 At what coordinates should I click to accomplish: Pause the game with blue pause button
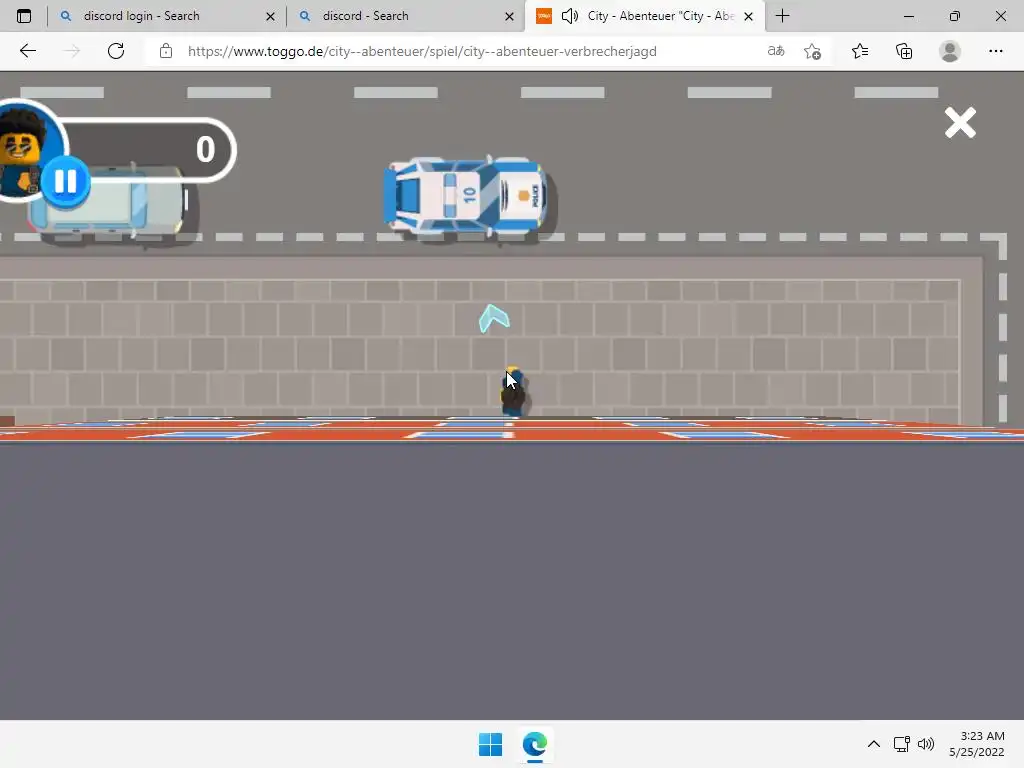[x=65, y=181]
